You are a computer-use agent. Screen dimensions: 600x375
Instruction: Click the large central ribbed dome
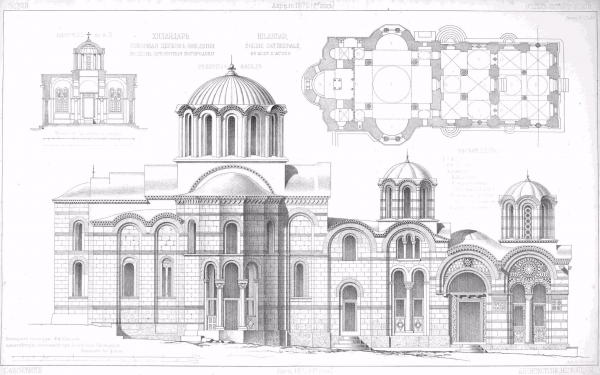coord(231,90)
